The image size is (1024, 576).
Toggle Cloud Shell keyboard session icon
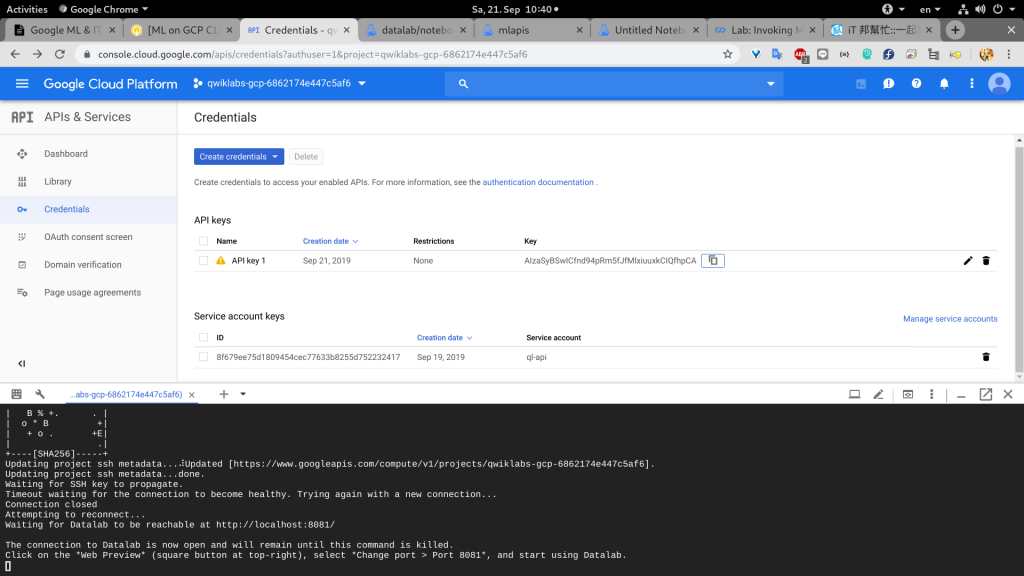pos(16,394)
